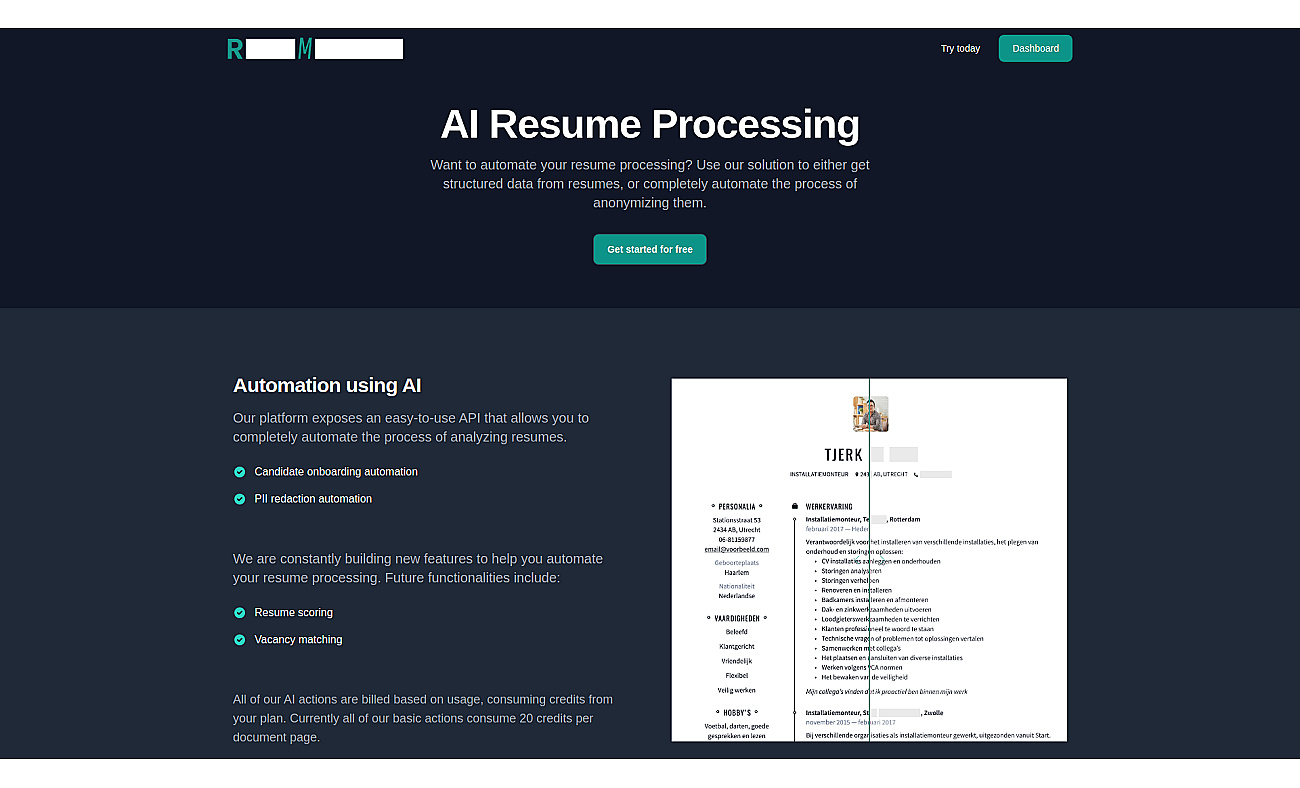Screen dimensions: 1300x788
Task: Click Haarlem birthplace text in resume
Action: click(x=737, y=573)
